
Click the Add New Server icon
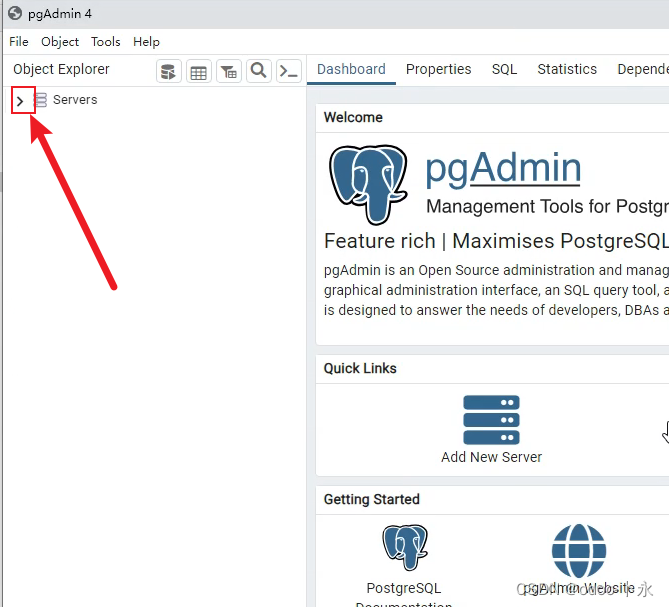coord(492,420)
